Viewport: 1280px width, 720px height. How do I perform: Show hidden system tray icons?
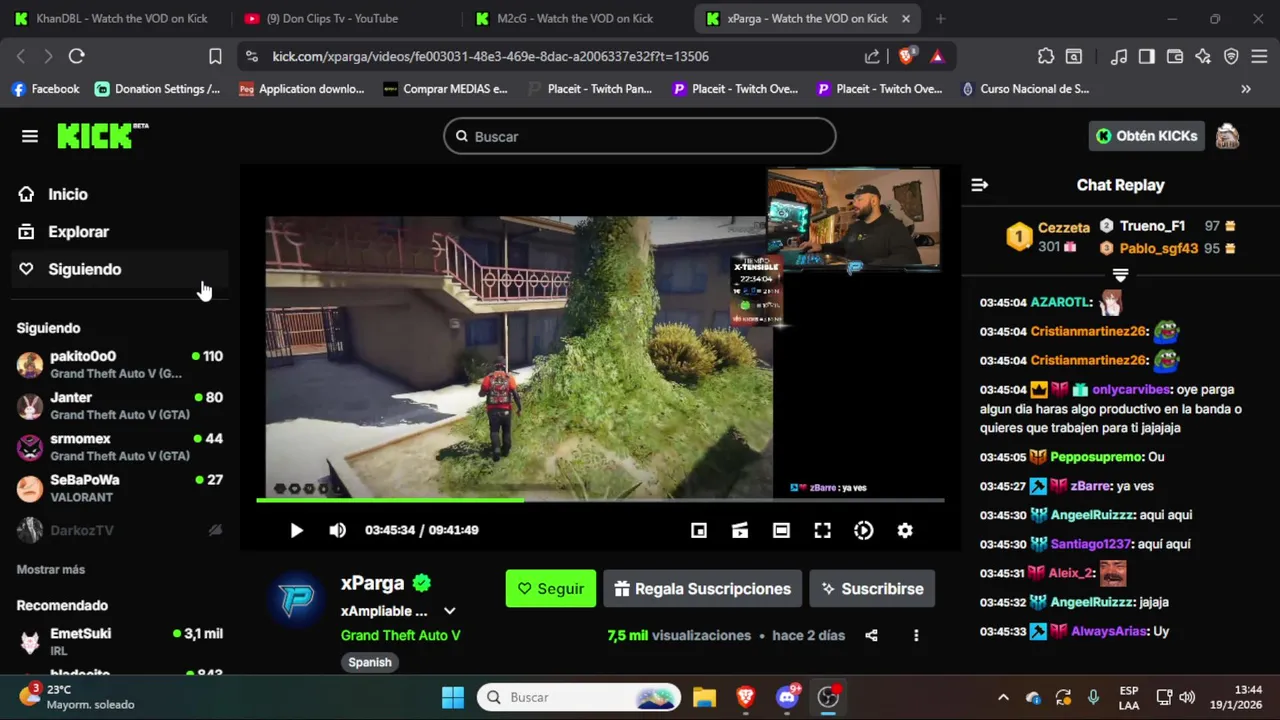tap(1003, 697)
